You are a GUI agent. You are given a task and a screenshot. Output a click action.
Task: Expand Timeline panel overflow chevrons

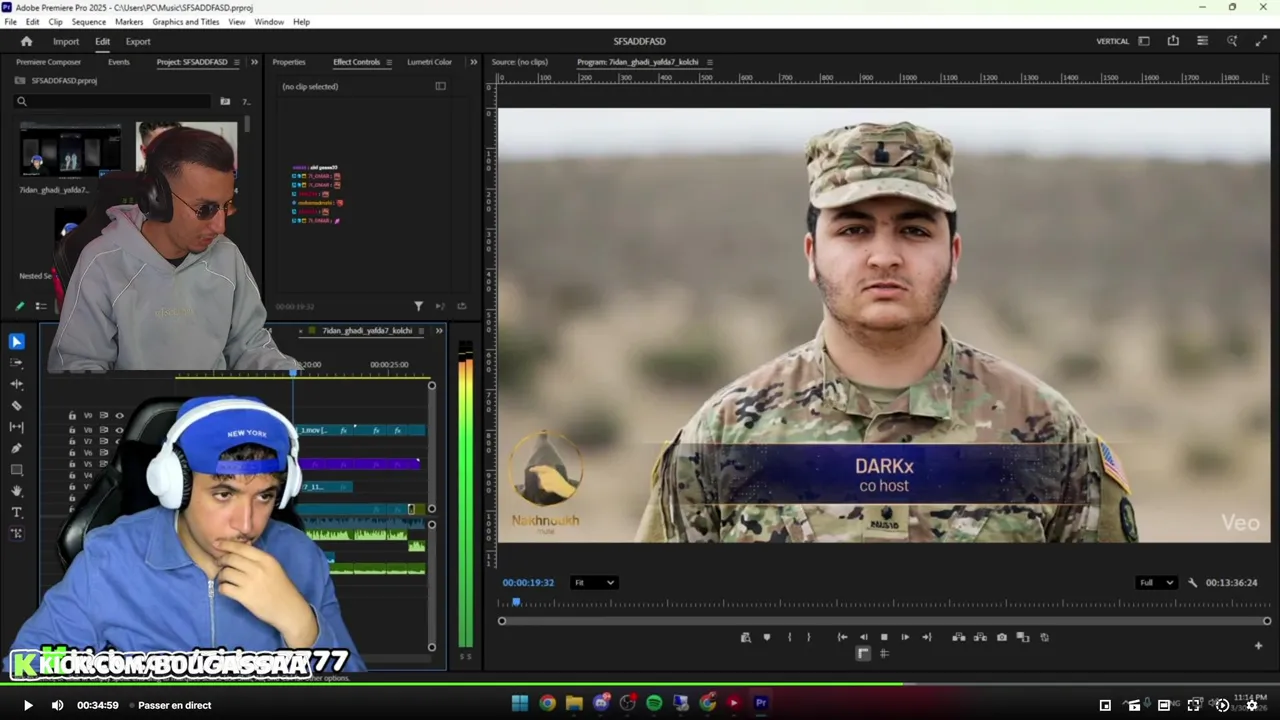pyautogui.click(x=438, y=331)
